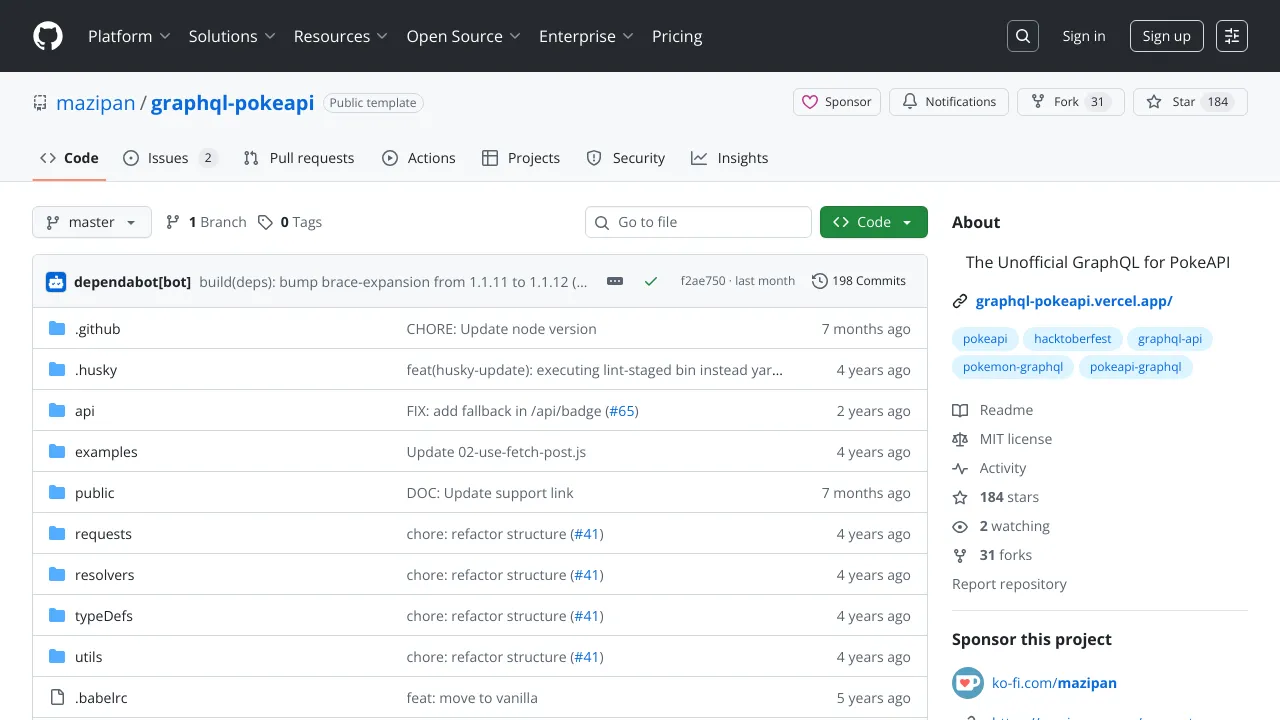Screen dimensions: 1280x720
Task: Click the ko-fi sponsor logo
Action: 968,684
